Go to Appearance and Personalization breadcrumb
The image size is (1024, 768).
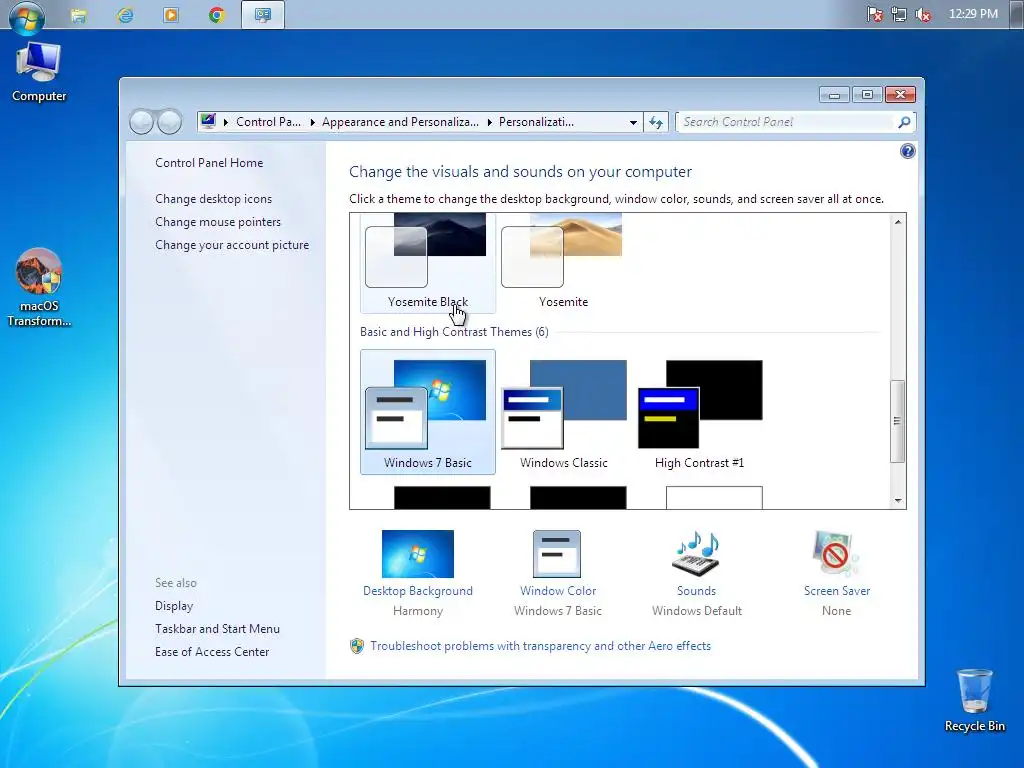(x=400, y=122)
